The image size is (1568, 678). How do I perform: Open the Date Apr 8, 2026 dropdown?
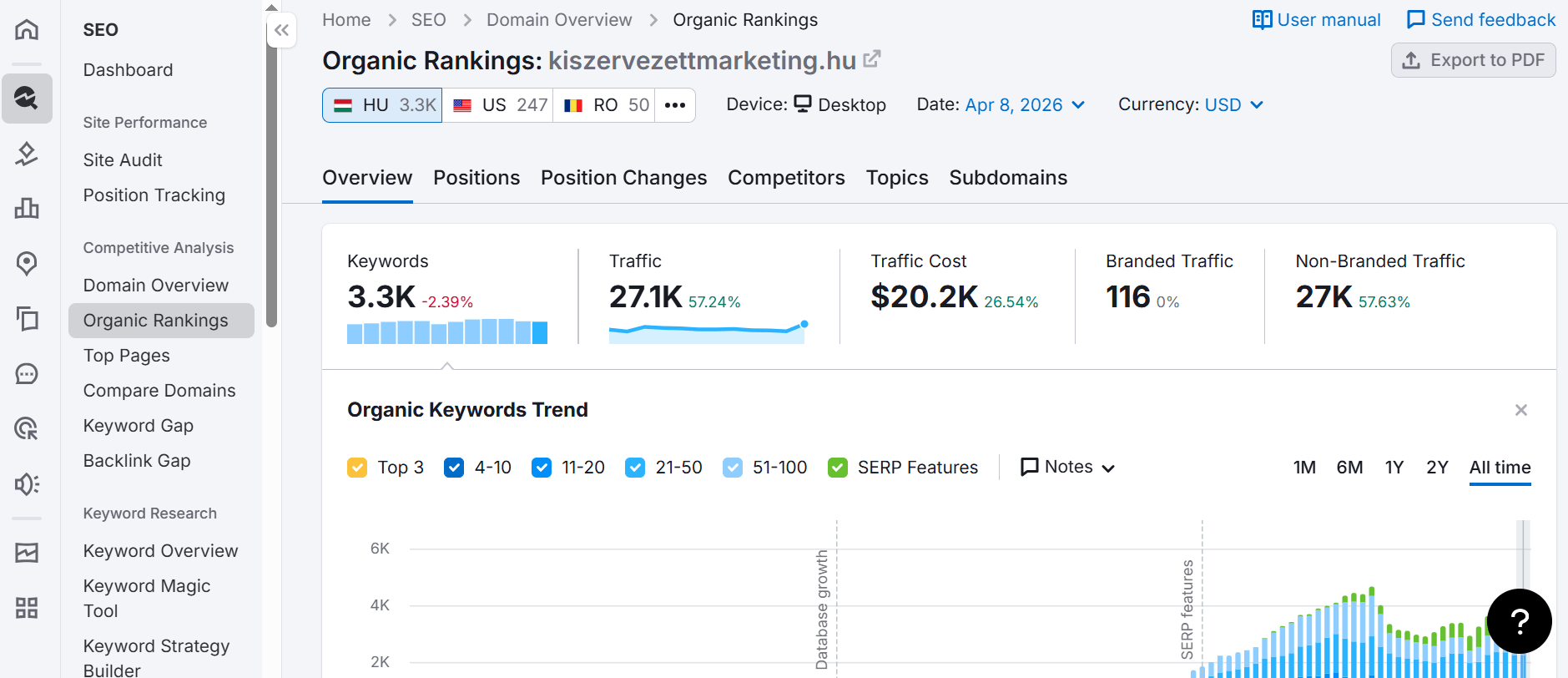point(1025,105)
